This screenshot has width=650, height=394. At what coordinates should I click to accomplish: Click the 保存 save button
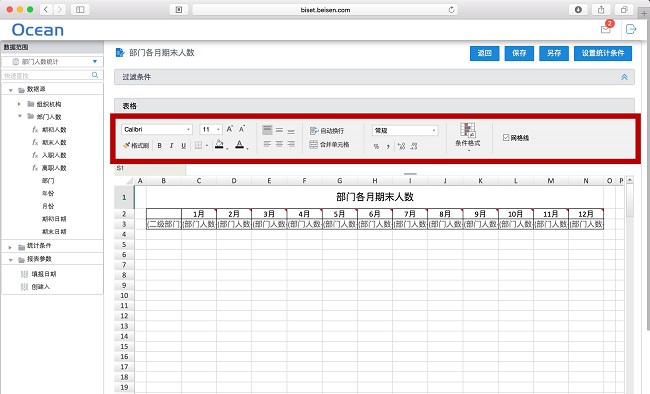[519, 53]
